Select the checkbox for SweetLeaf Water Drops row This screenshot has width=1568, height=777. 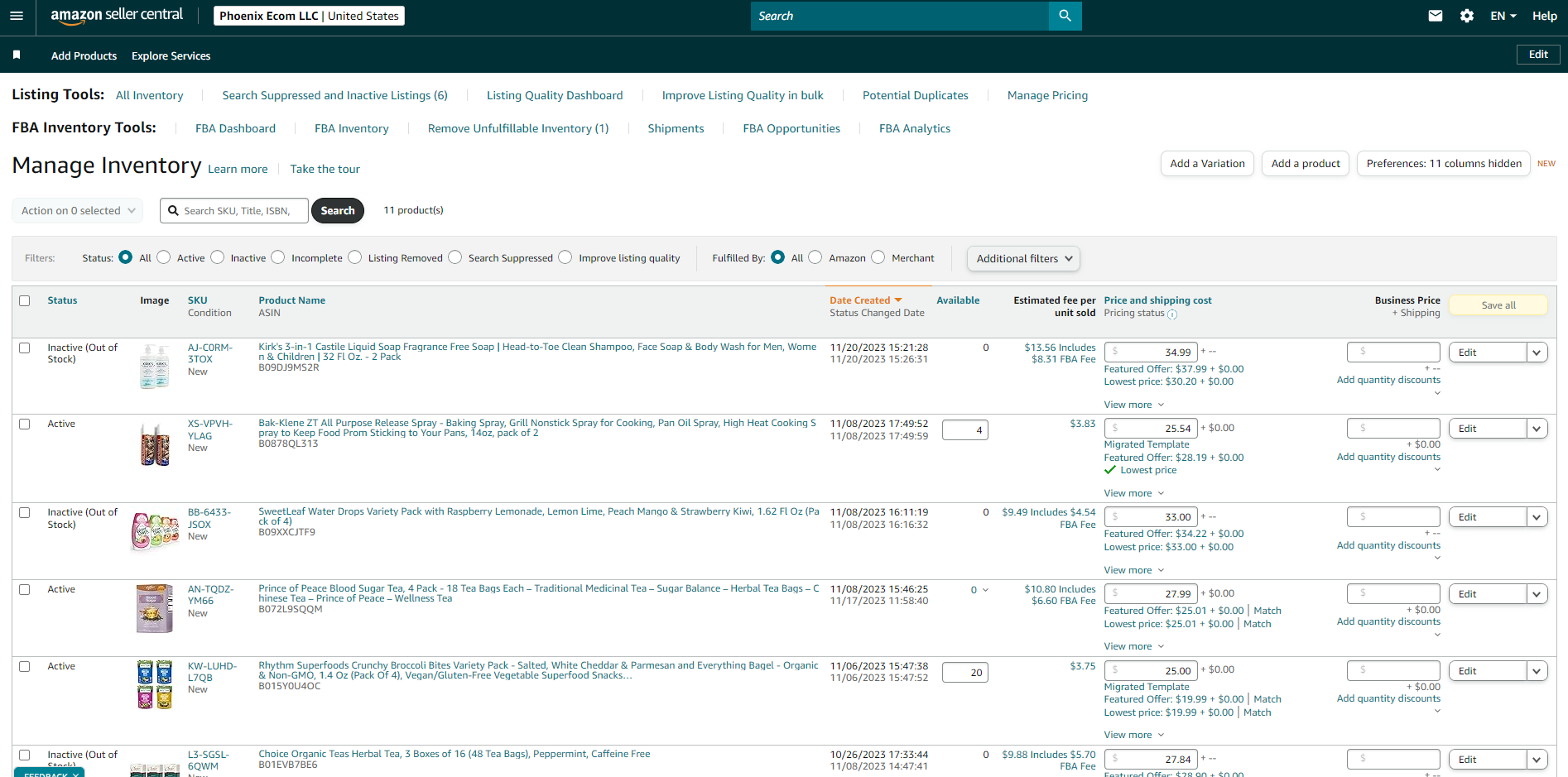[x=25, y=512]
